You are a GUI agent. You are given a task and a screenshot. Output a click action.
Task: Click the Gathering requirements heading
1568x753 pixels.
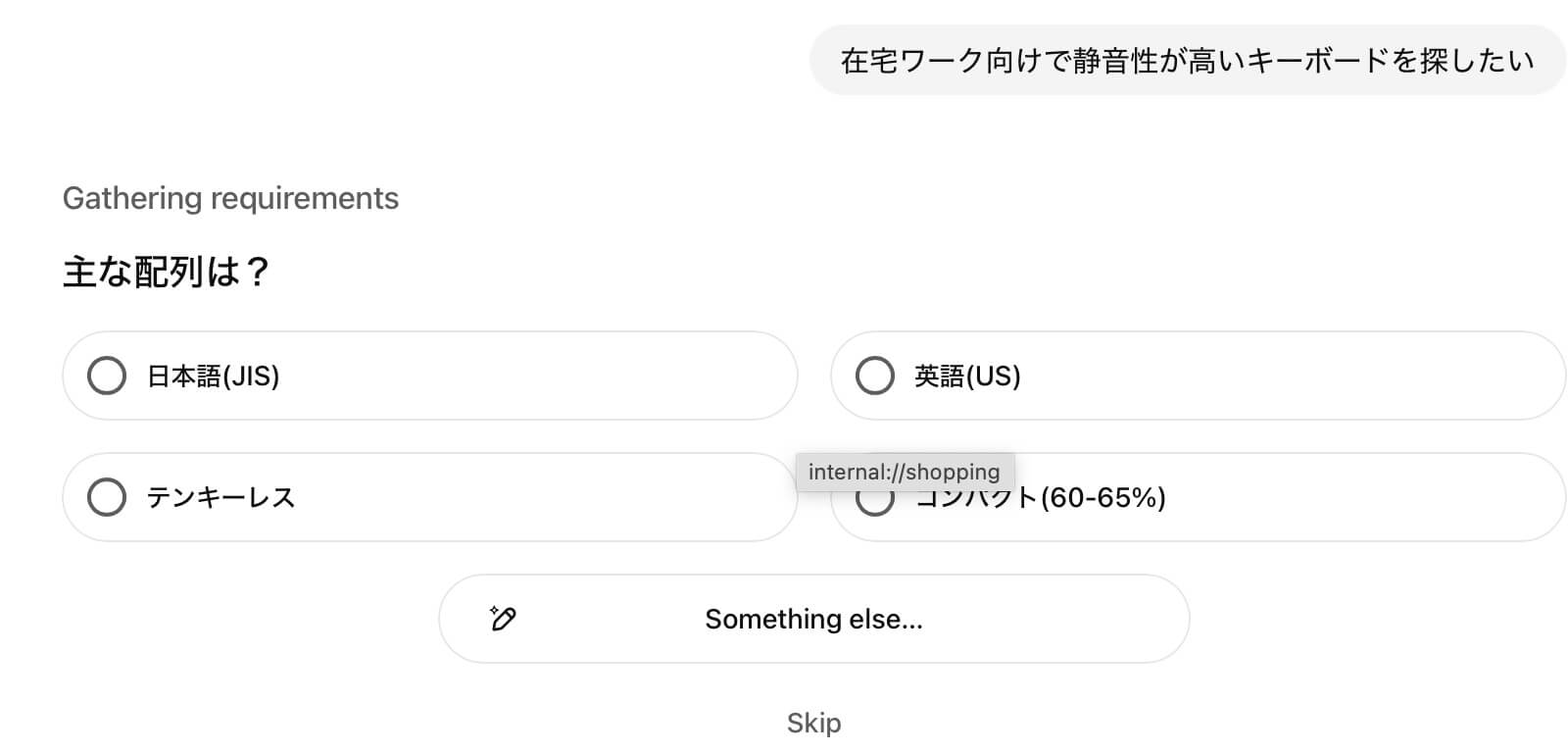click(x=230, y=198)
